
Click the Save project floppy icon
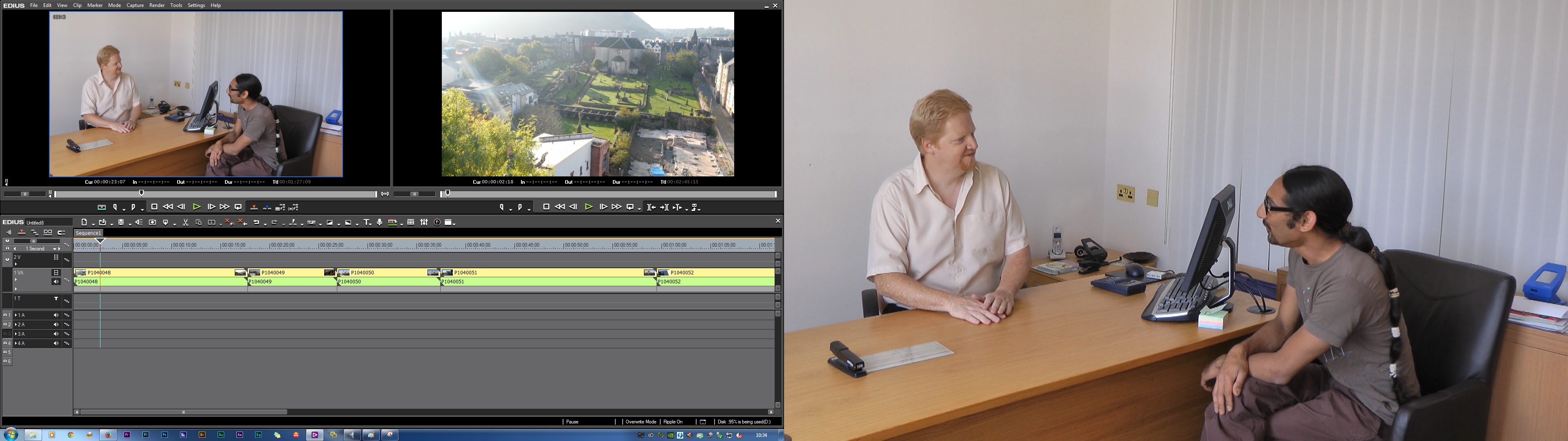121,222
